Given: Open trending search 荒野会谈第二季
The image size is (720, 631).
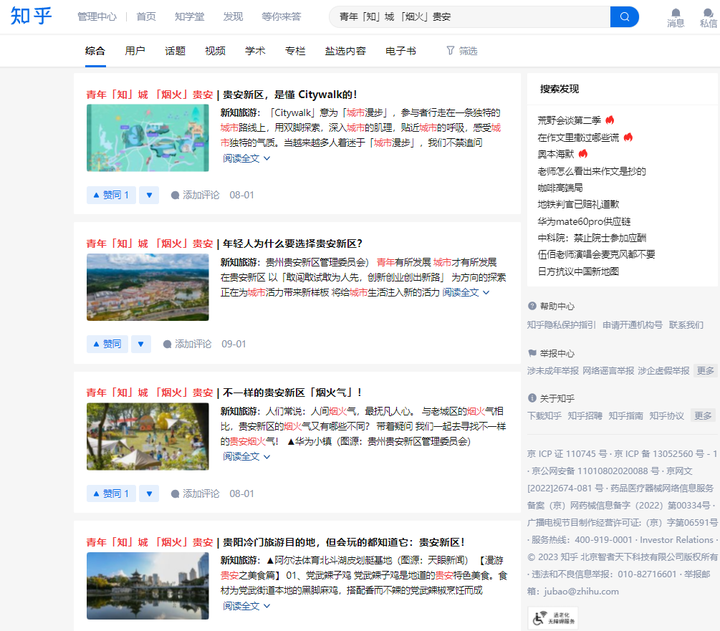Looking at the screenshot, I should click(569, 120).
